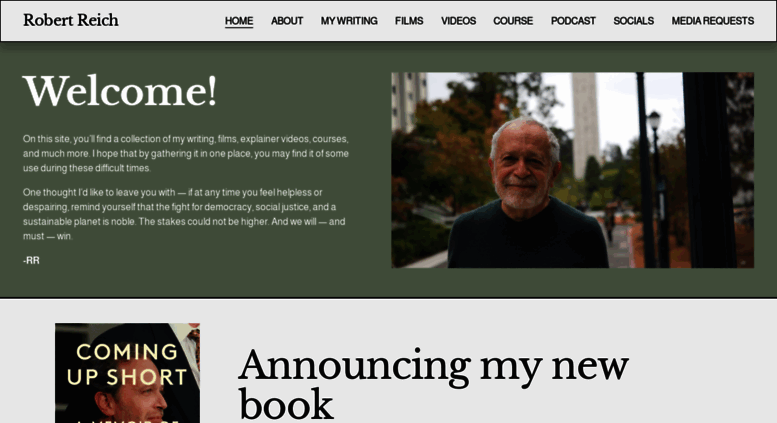777x423 pixels.
Task: Open the SOCIALS menu item
Action: coord(634,21)
